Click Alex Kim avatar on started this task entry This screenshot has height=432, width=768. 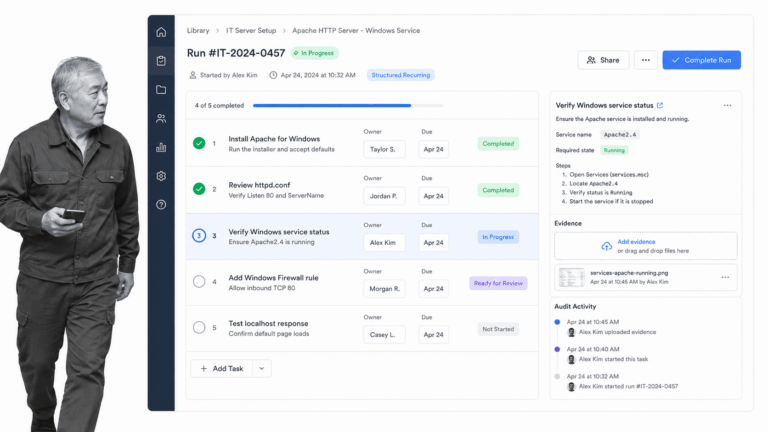click(571, 359)
